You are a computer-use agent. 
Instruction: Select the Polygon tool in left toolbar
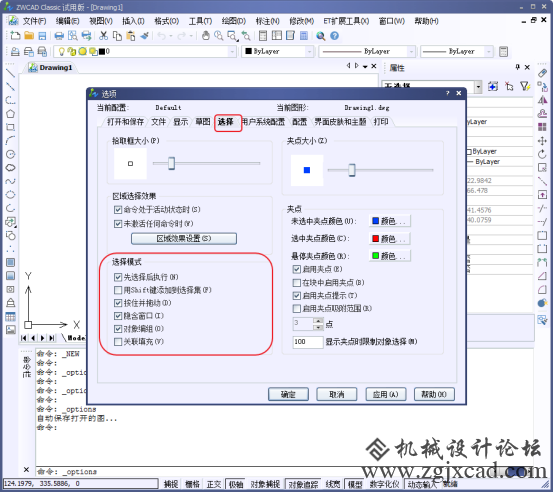10,114
